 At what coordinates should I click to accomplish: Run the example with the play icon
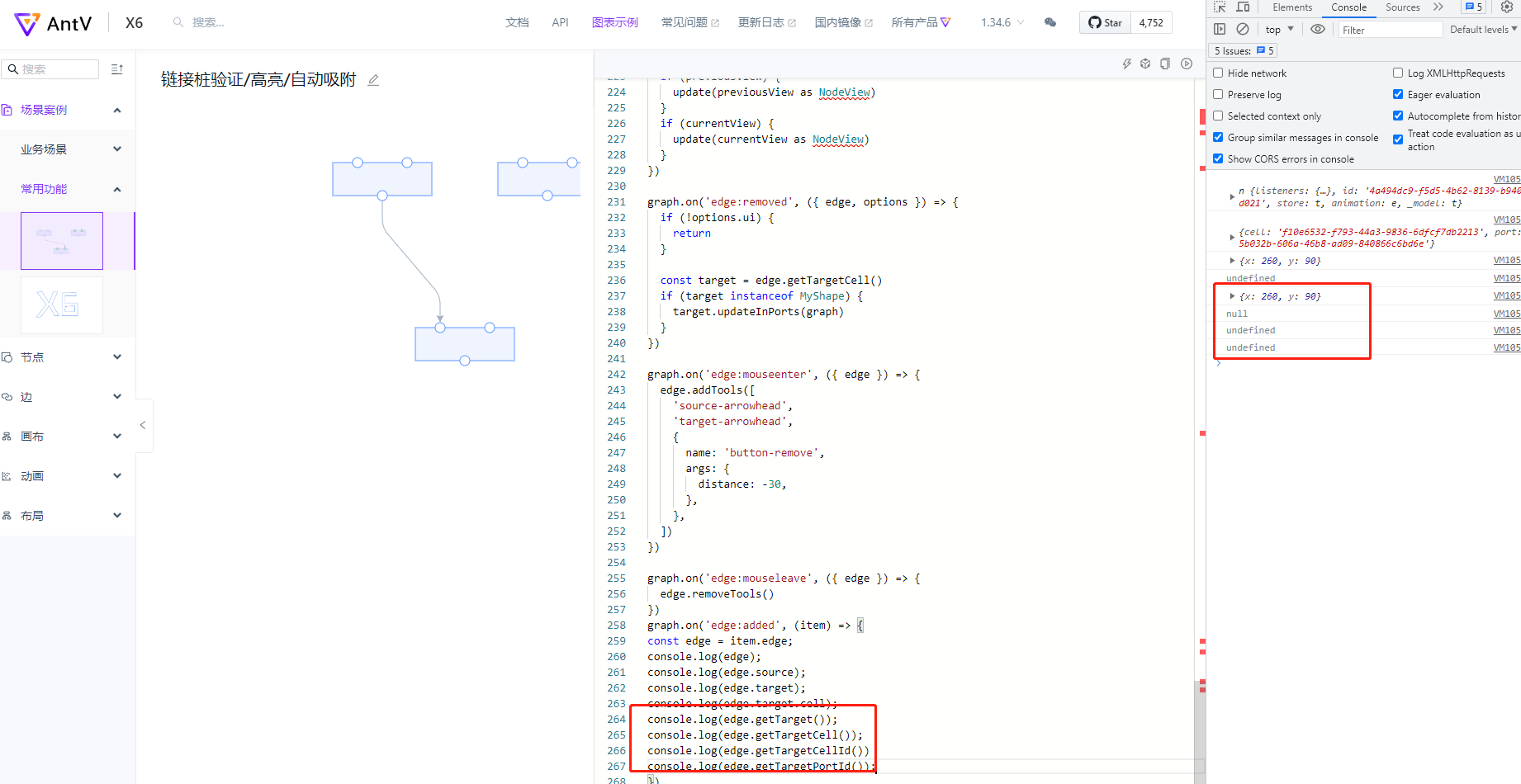tap(1187, 63)
